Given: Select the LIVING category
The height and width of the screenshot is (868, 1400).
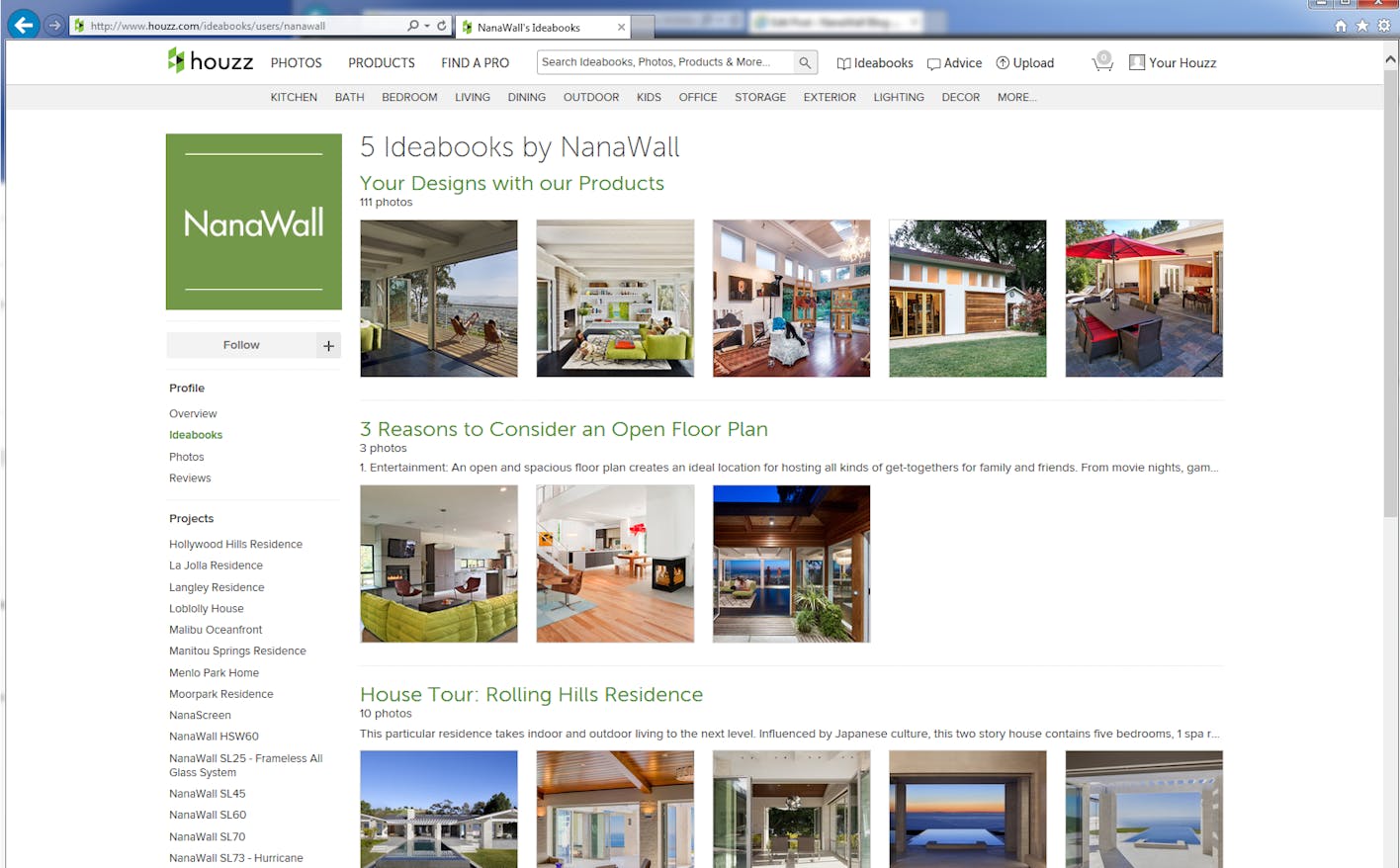Looking at the screenshot, I should 473,97.
